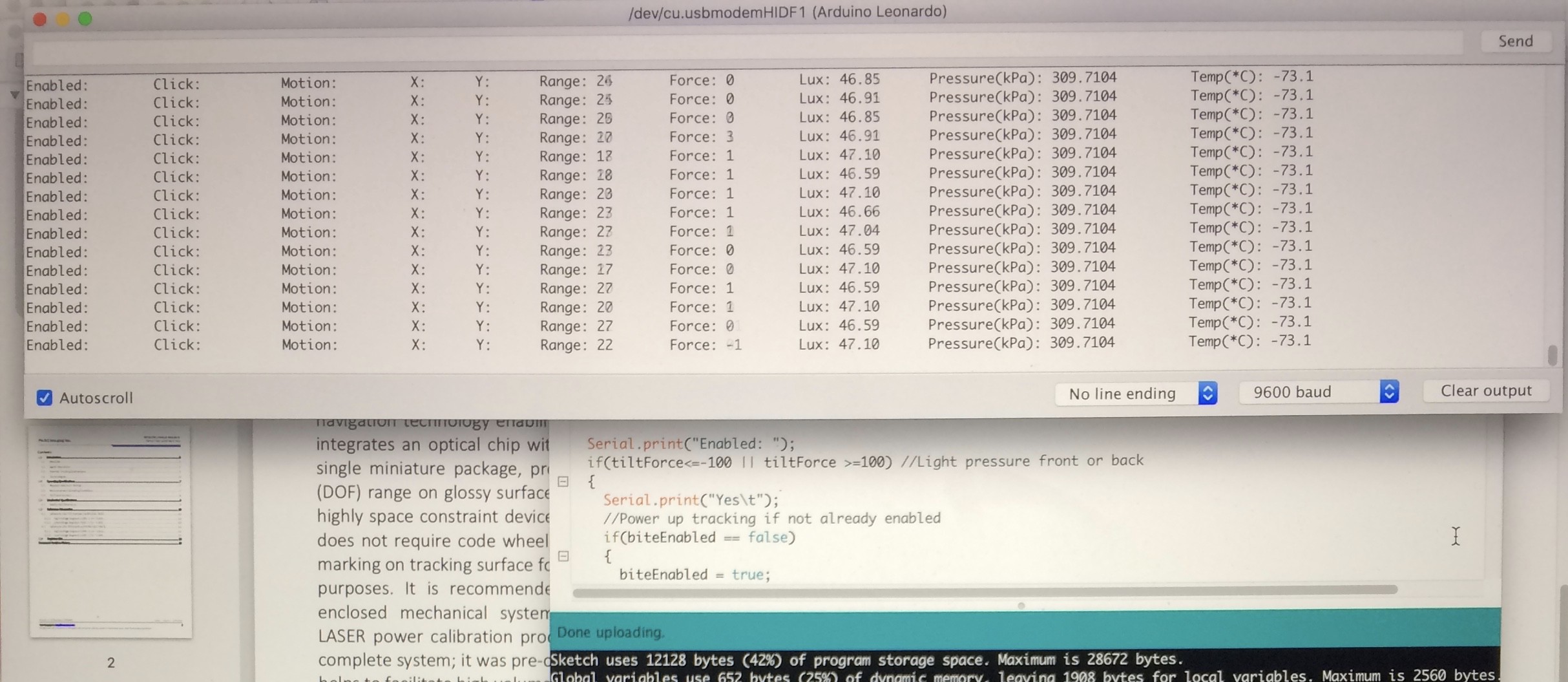Click the page number 2 label under thumbnail
This screenshot has height=682, width=1568.
click(111, 663)
